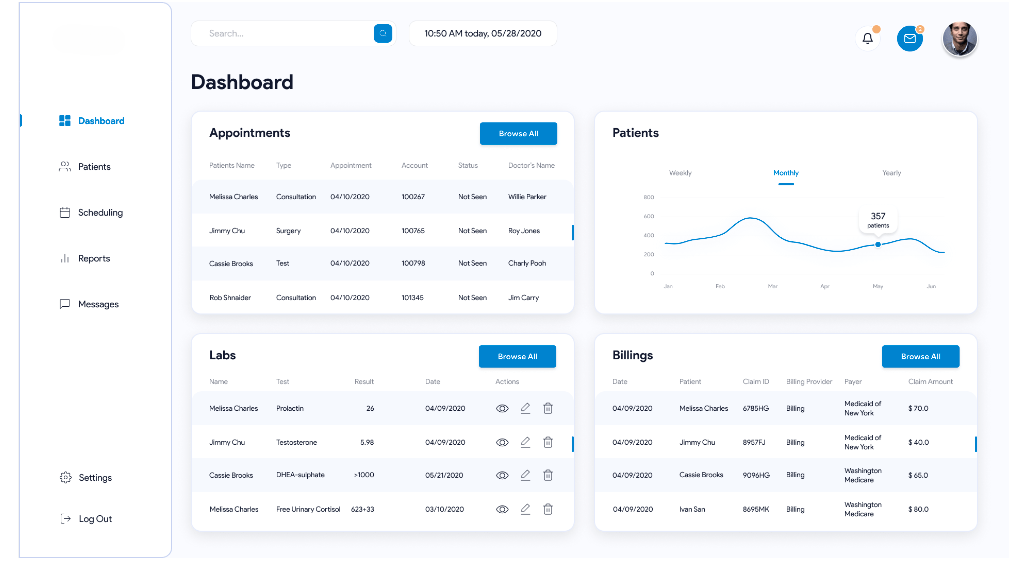
Task: Click the notification bell icon
Action: pyautogui.click(x=867, y=39)
